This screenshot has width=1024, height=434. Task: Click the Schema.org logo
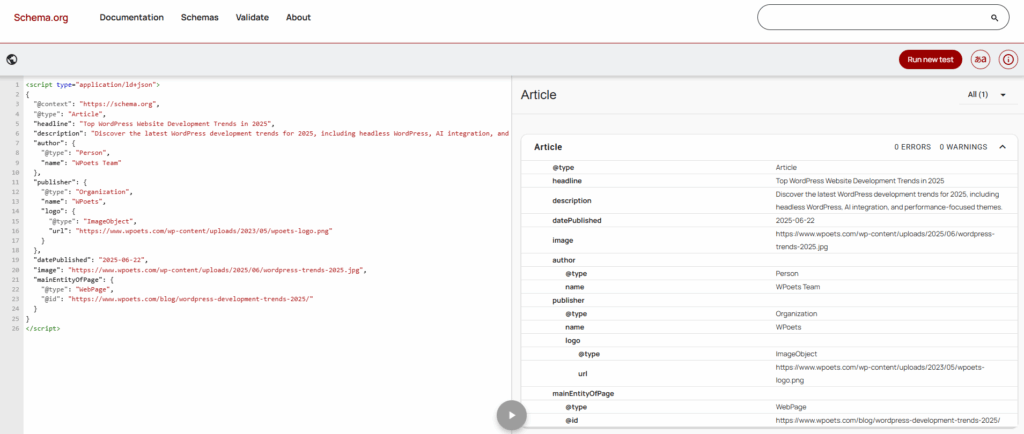coord(40,18)
